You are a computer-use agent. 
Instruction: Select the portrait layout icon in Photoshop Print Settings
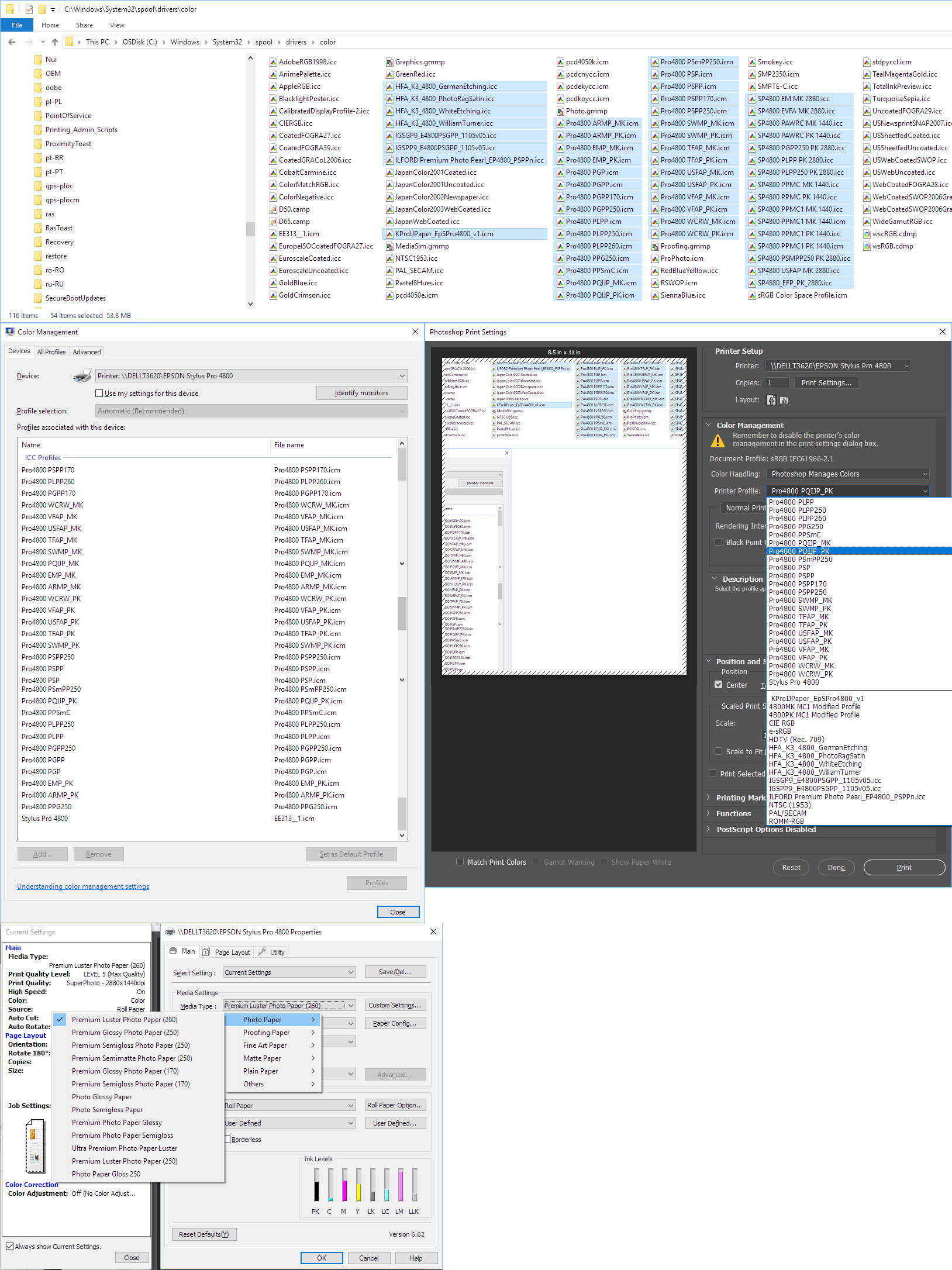coord(771,400)
